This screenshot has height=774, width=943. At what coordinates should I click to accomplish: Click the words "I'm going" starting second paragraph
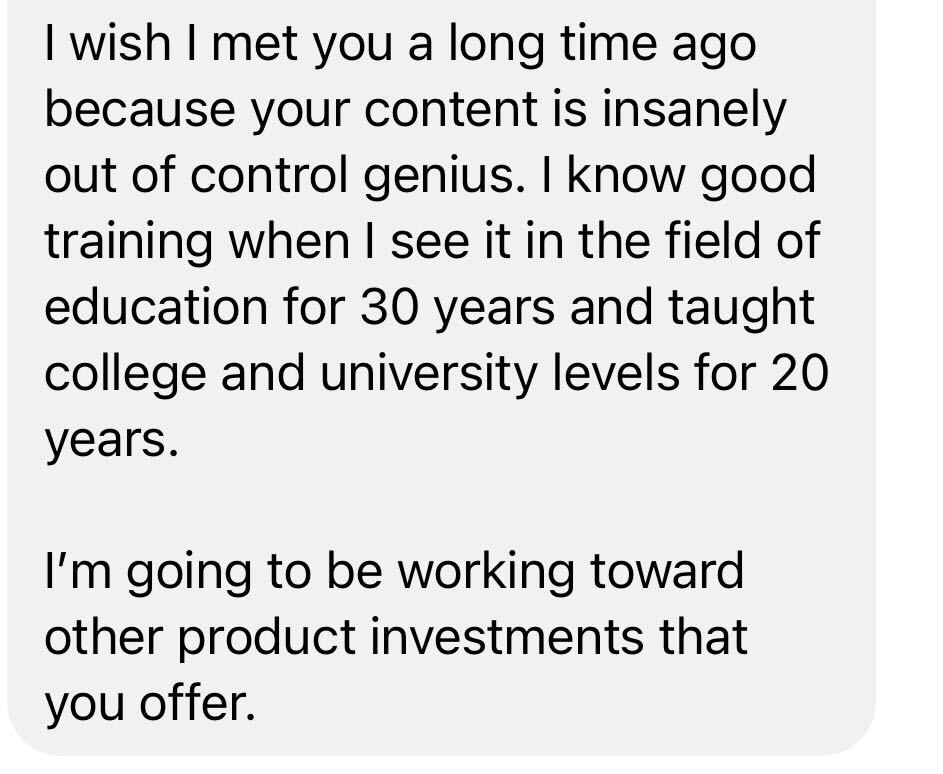(x=147, y=573)
